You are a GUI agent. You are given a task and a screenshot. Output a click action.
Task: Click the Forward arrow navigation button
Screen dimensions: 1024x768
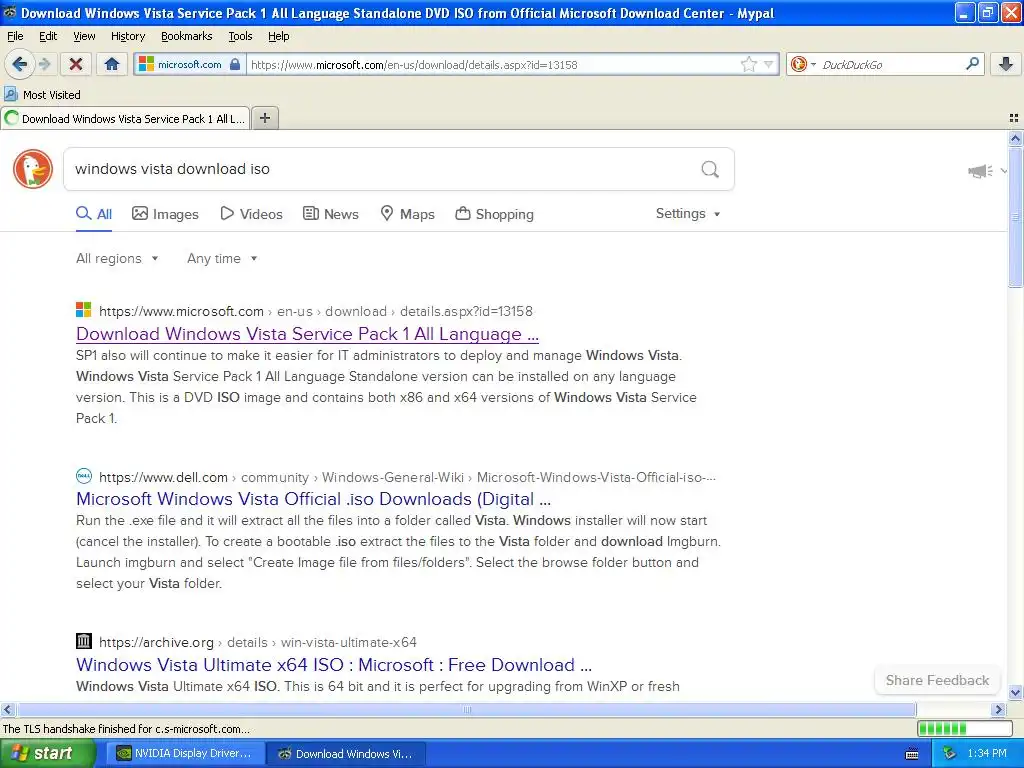44,64
